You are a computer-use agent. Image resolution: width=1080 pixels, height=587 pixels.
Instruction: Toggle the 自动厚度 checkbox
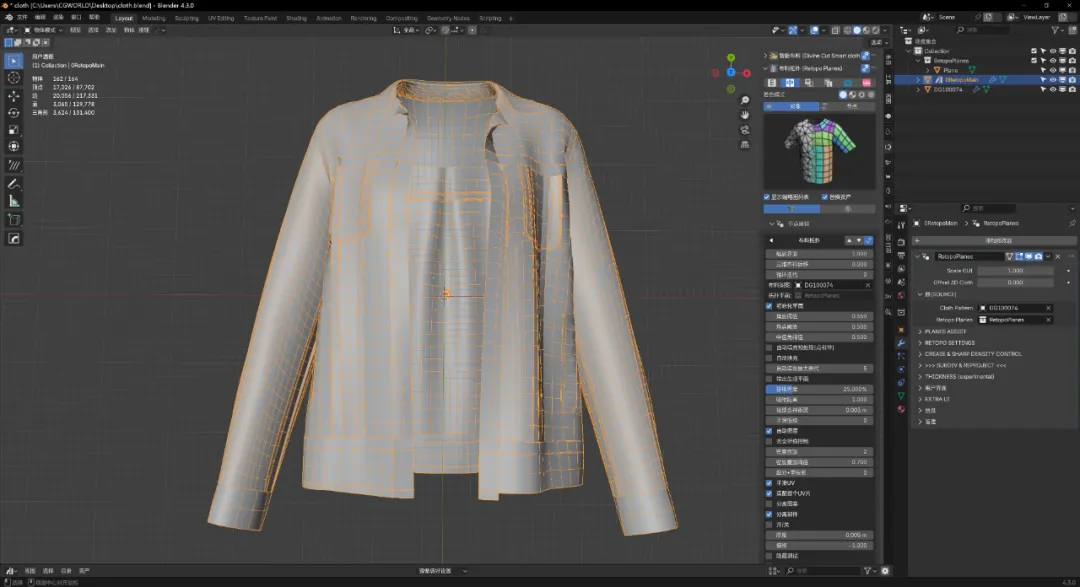[768, 430]
